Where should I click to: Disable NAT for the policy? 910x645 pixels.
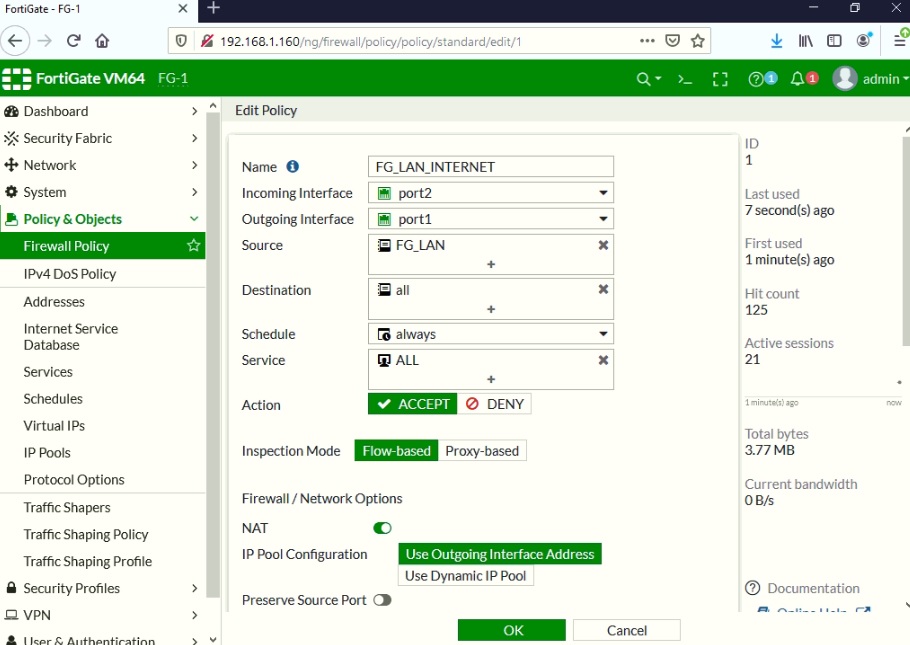pos(380,528)
